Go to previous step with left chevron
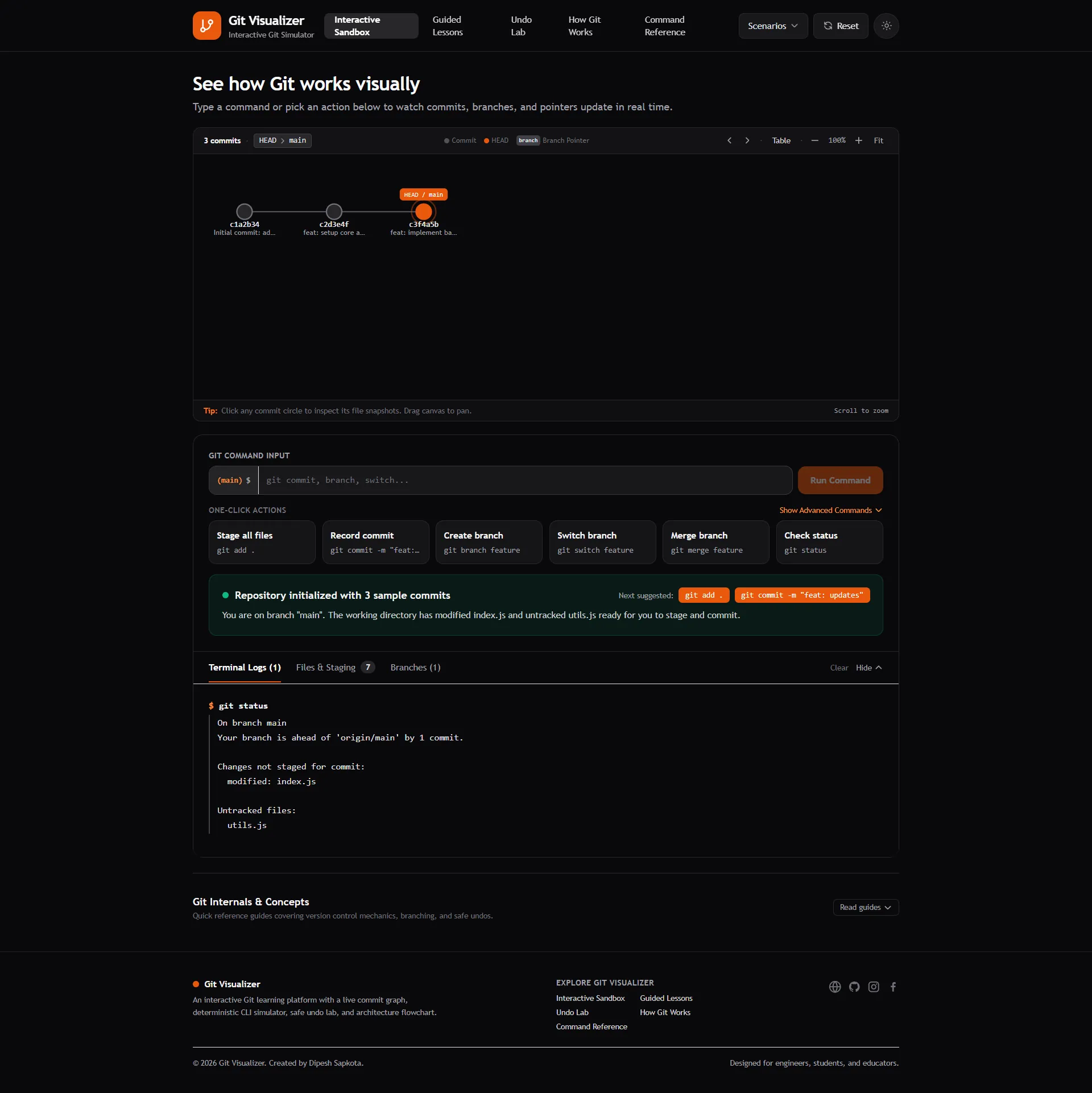 [729, 140]
